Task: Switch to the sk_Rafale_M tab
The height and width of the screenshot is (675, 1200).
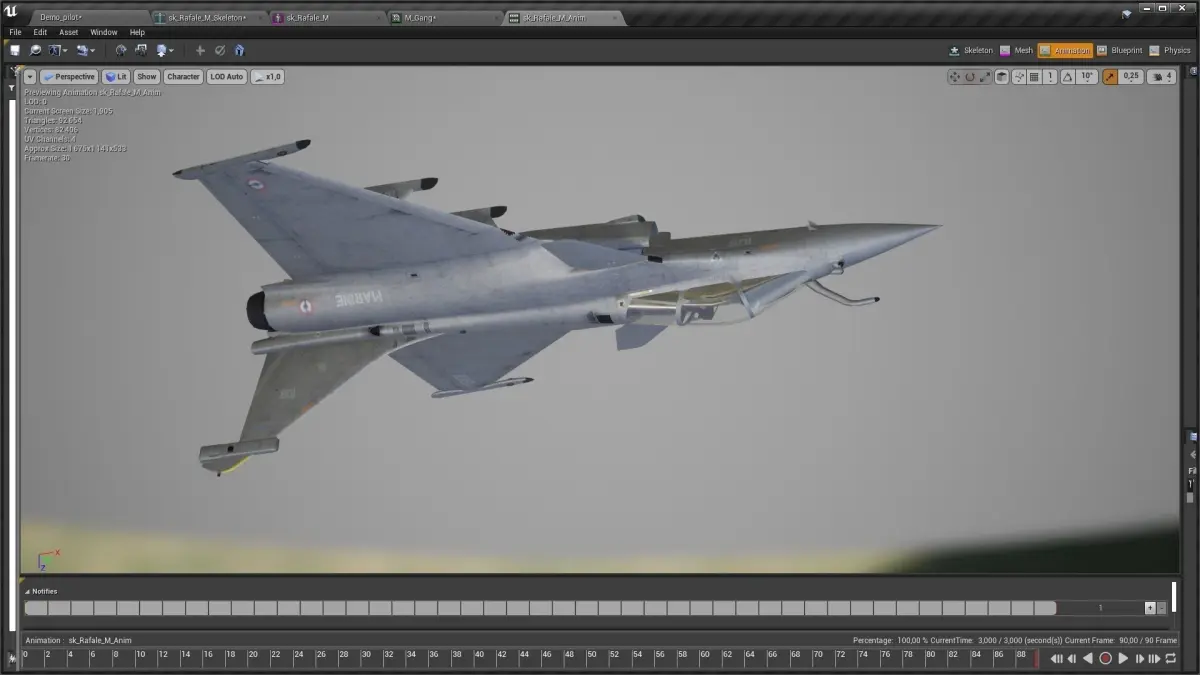Action: pyautogui.click(x=327, y=18)
